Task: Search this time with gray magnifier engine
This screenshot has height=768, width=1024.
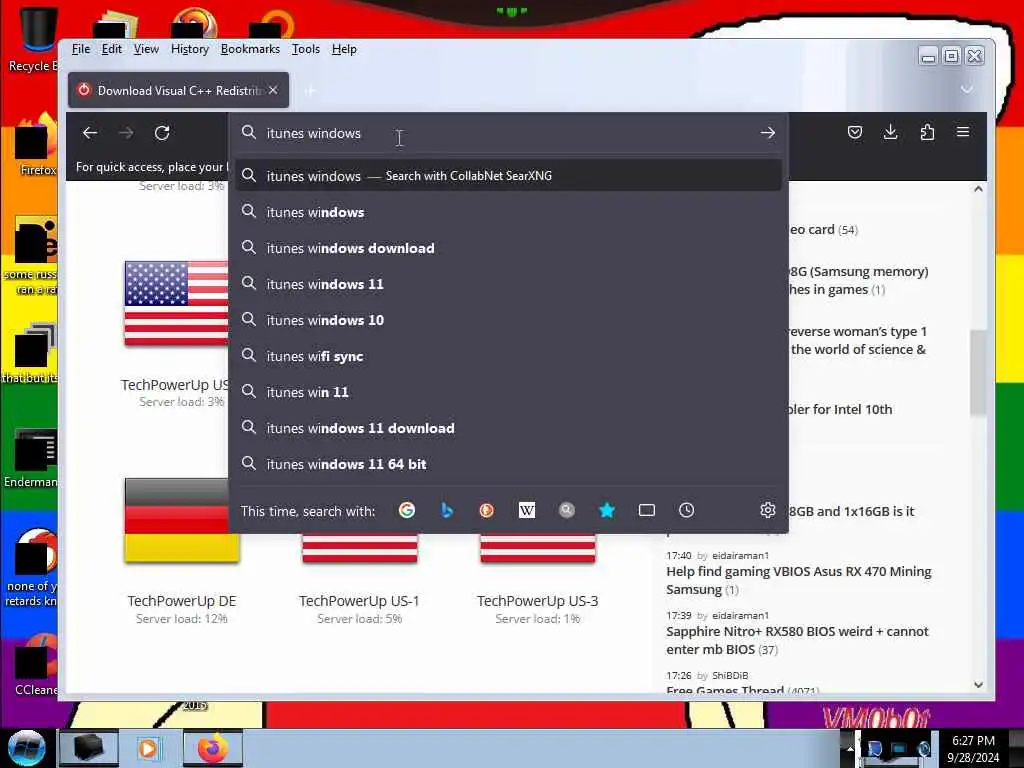Action: (567, 510)
